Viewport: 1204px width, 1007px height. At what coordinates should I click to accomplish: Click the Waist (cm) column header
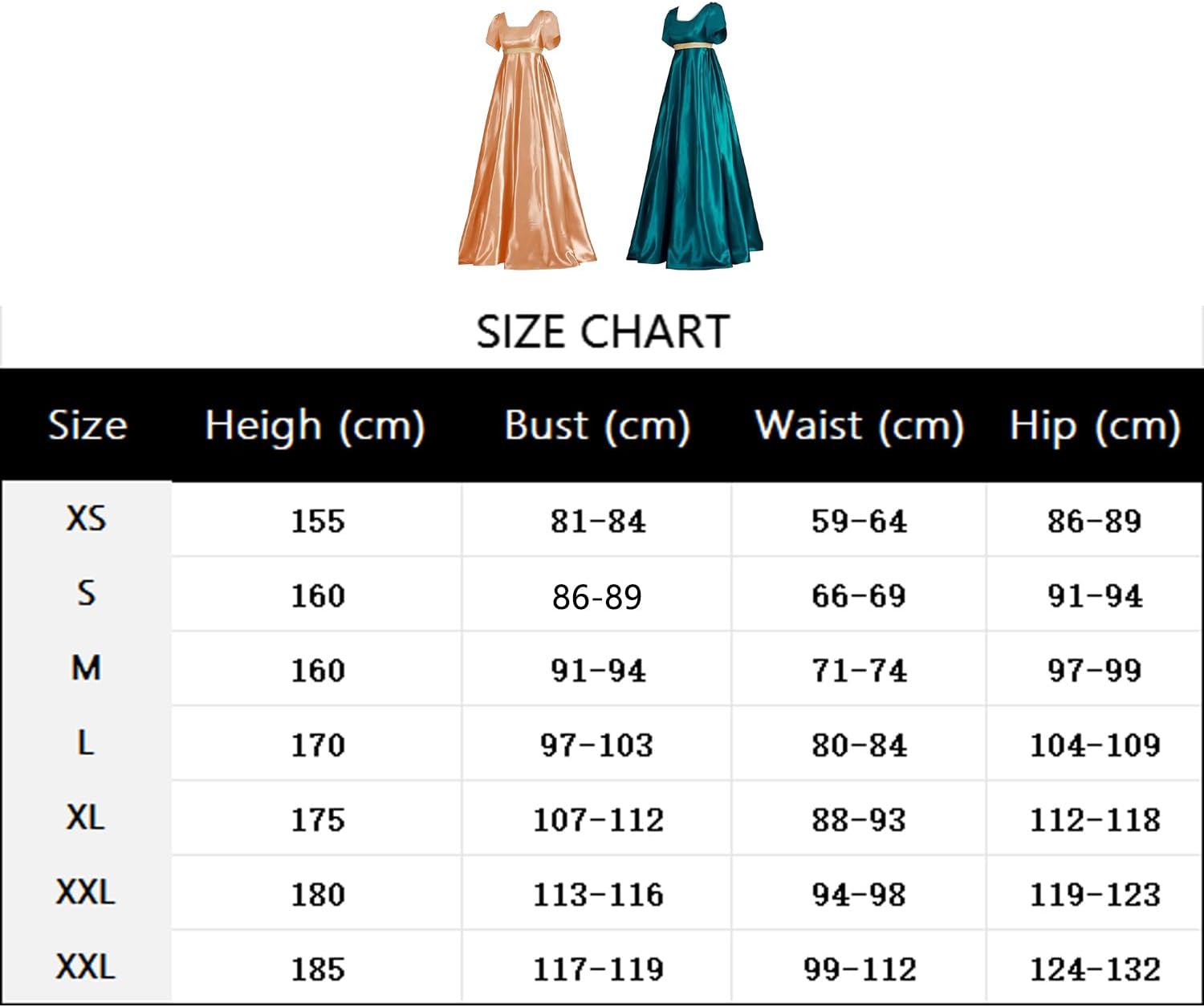(x=859, y=424)
